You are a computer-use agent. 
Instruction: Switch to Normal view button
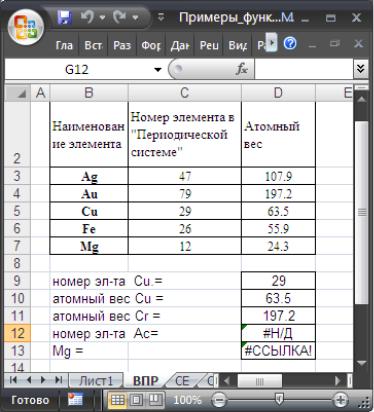tap(117, 400)
